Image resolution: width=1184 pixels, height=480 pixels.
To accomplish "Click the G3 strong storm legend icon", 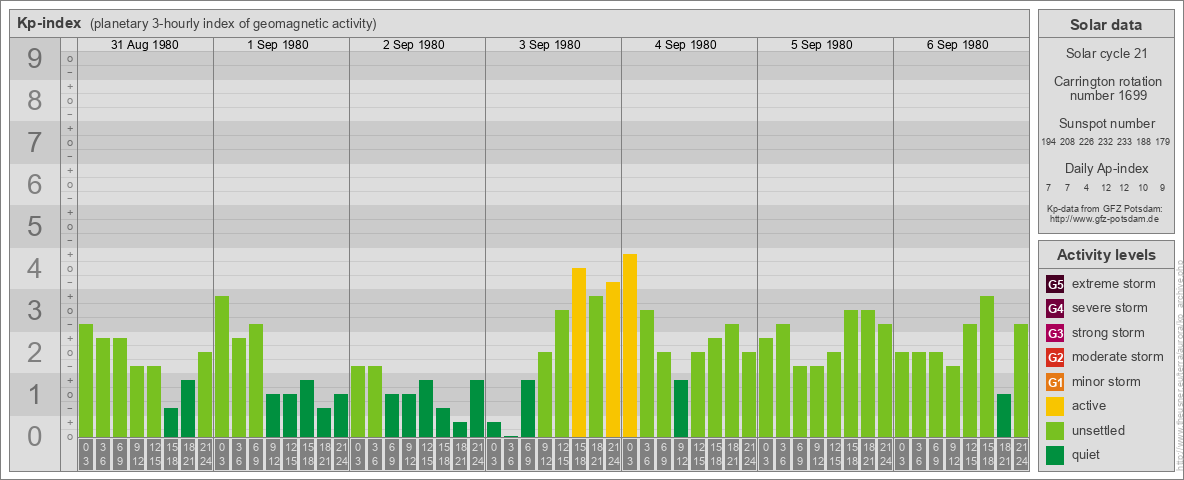I will point(1056,333).
